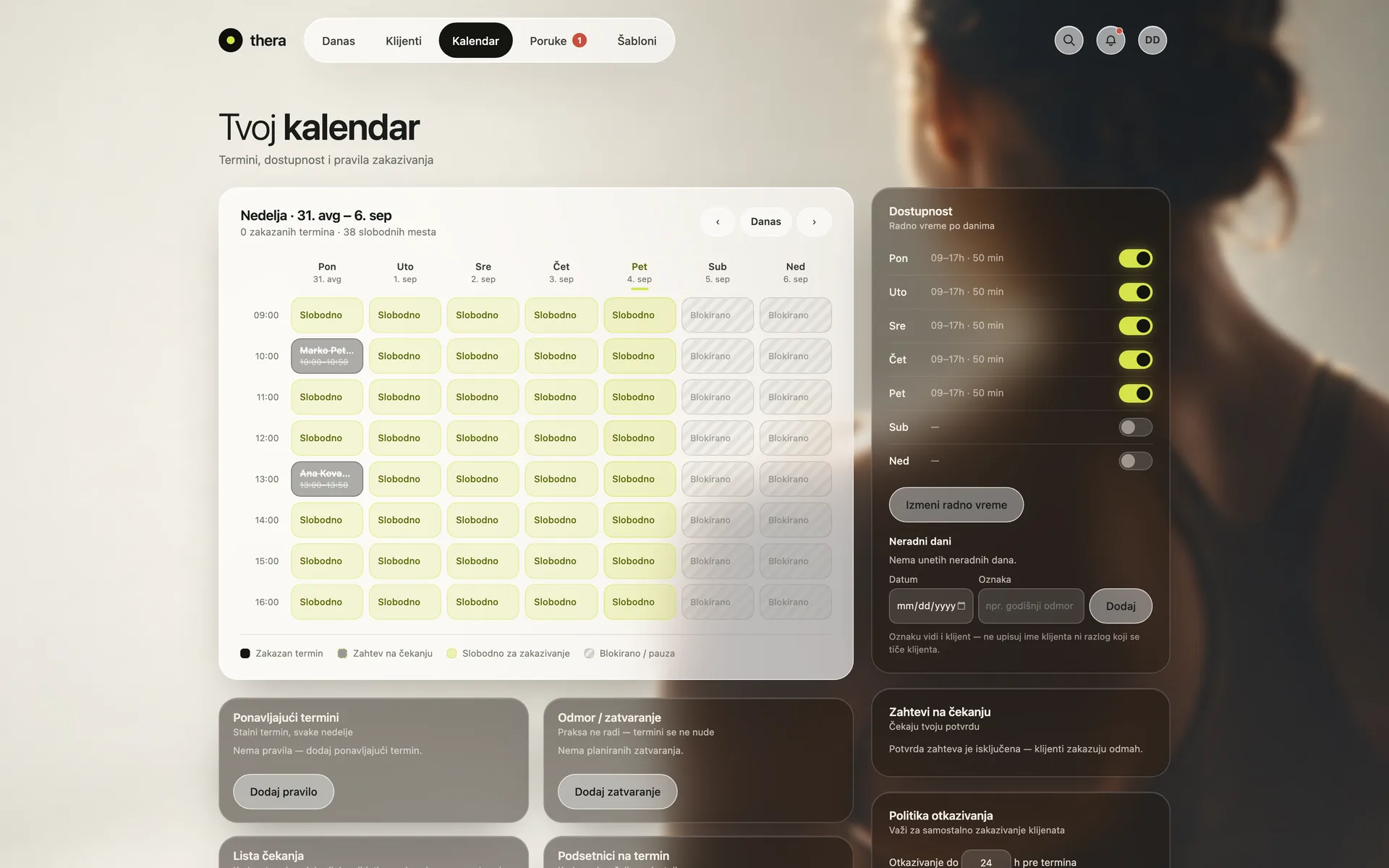Toggle Čet availability switch

click(x=1135, y=359)
